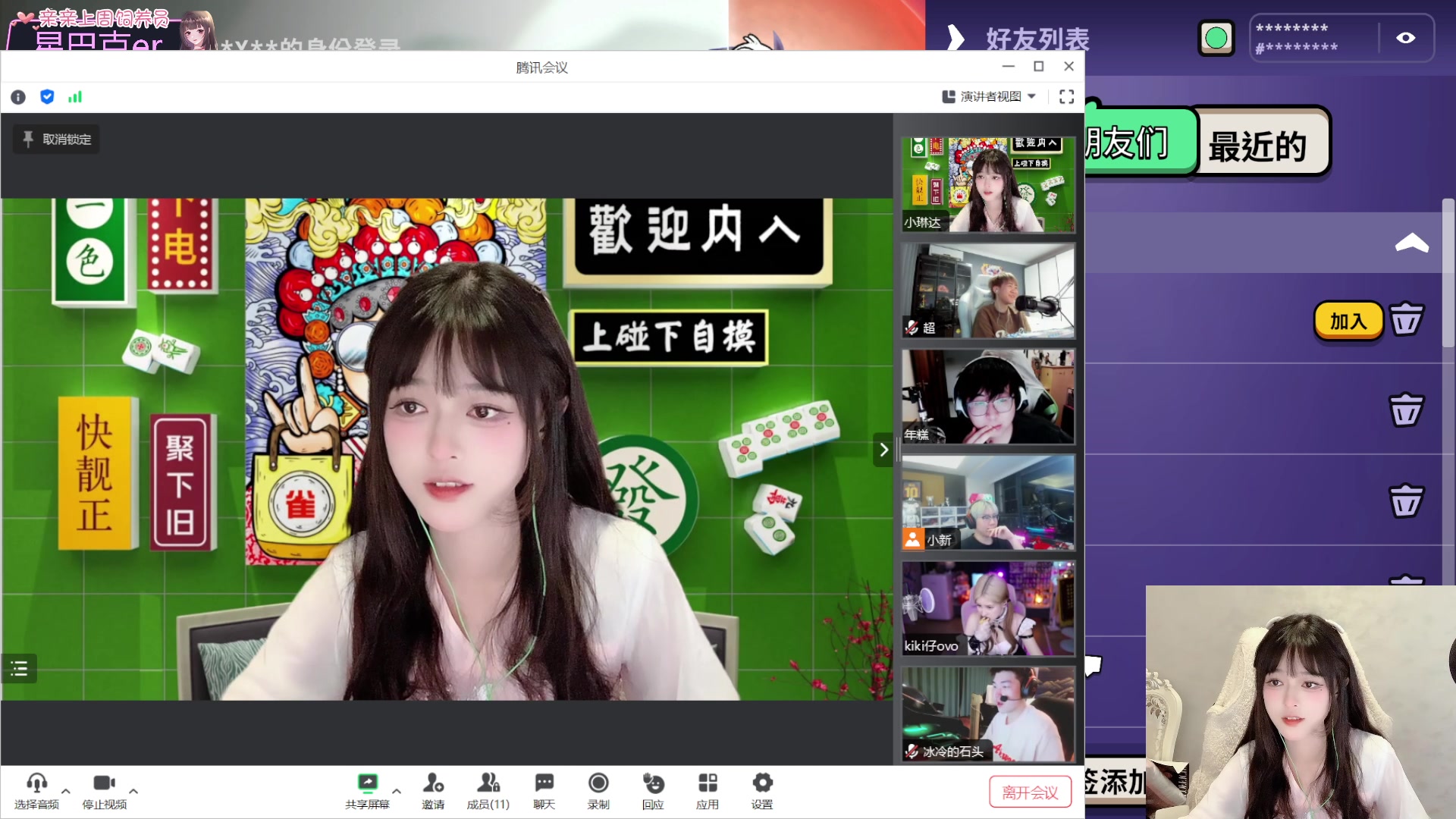Click the muted mic icon on 冰冷的石头's tile
This screenshot has height=819, width=1456.
912,752
